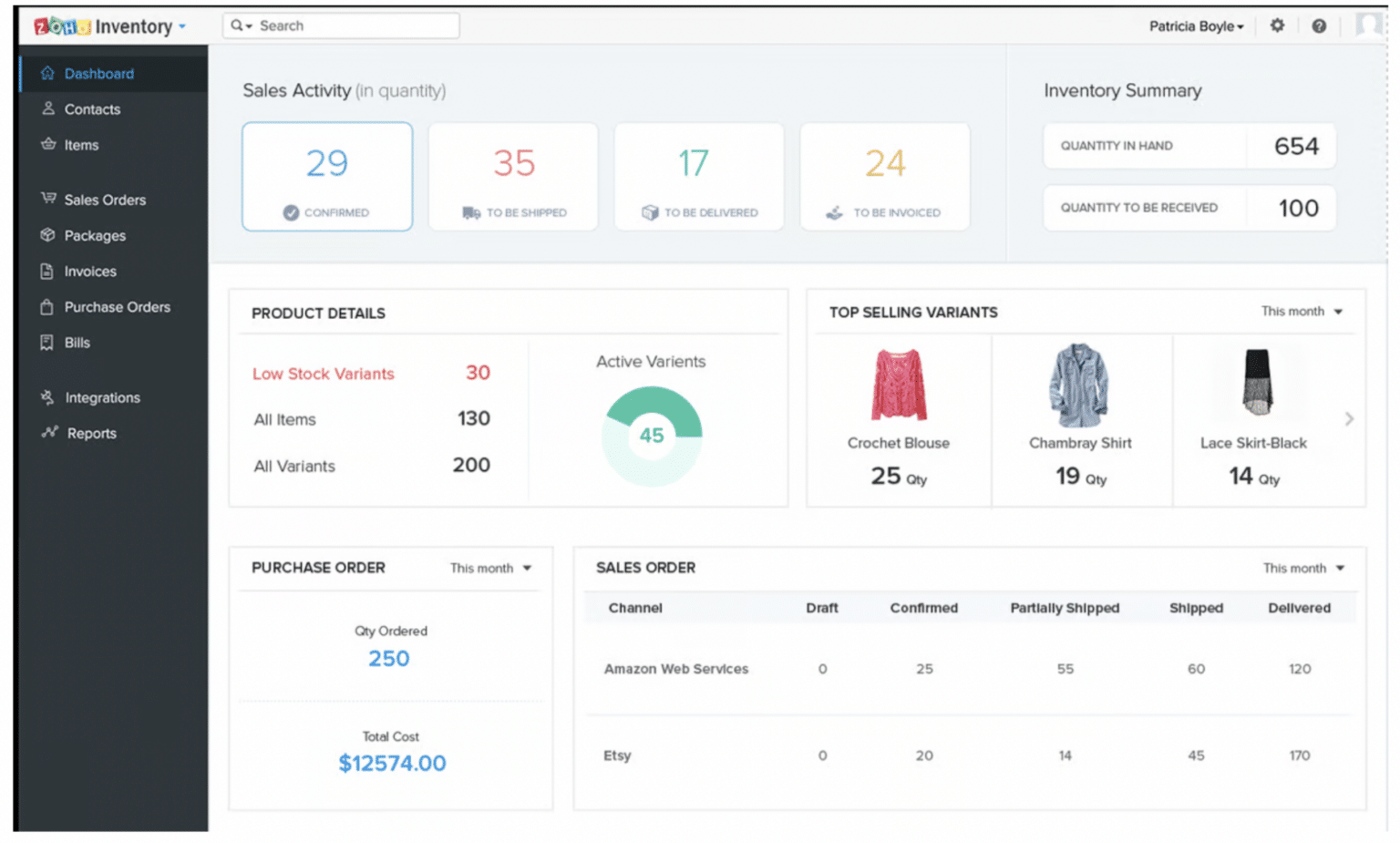This screenshot has width=1400, height=843.
Task: Click the help question mark icon
Action: [1319, 26]
